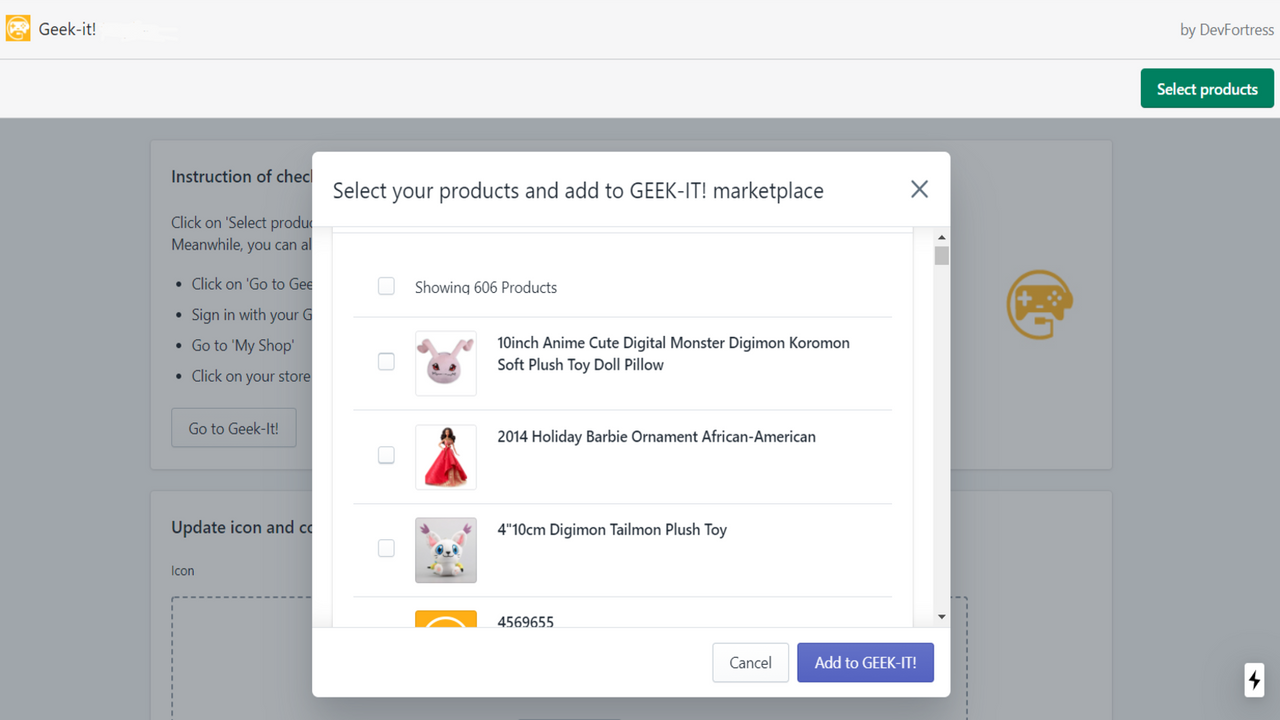Image resolution: width=1280 pixels, height=720 pixels.
Task: Open the 'Go to Geek-It!' button
Action: pyautogui.click(x=234, y=428)
